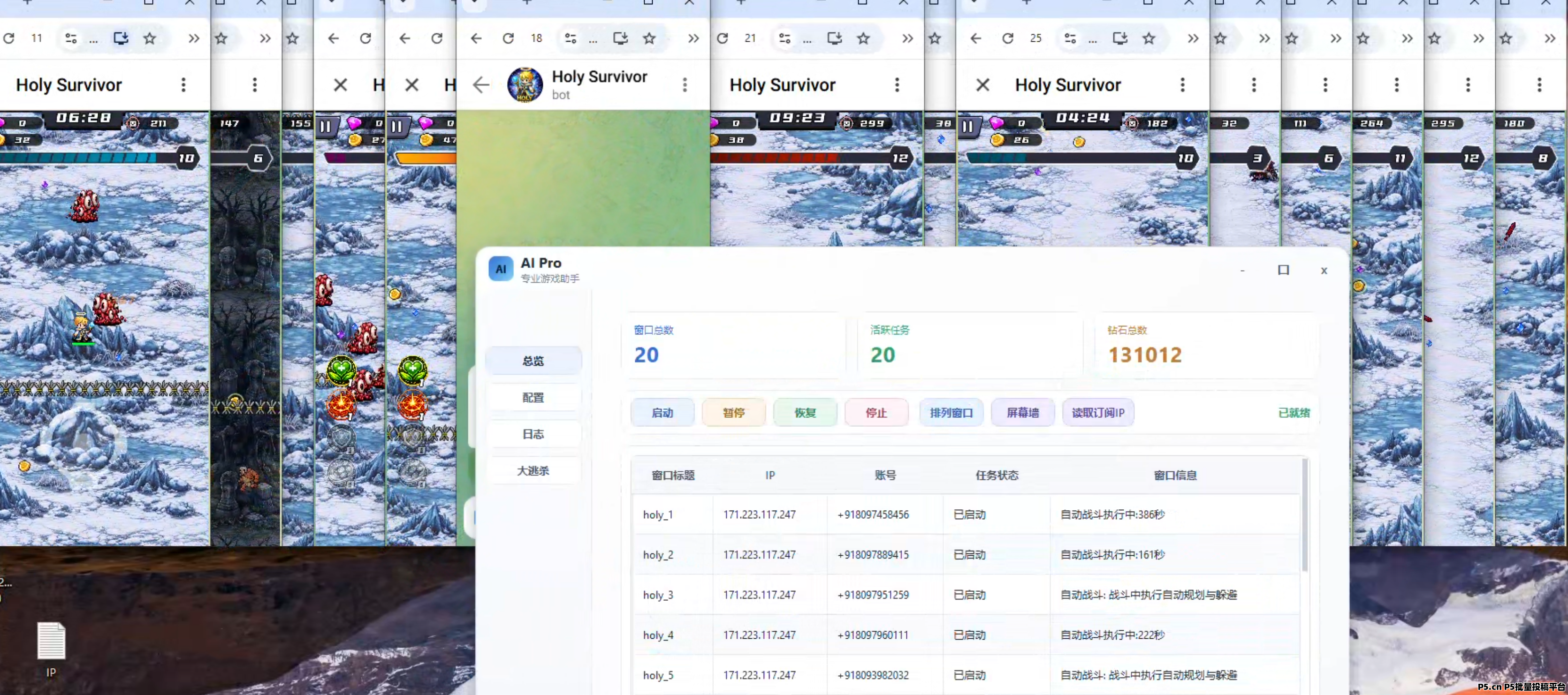Click the 排列窗口 arrange windows button

pos(951,413)
